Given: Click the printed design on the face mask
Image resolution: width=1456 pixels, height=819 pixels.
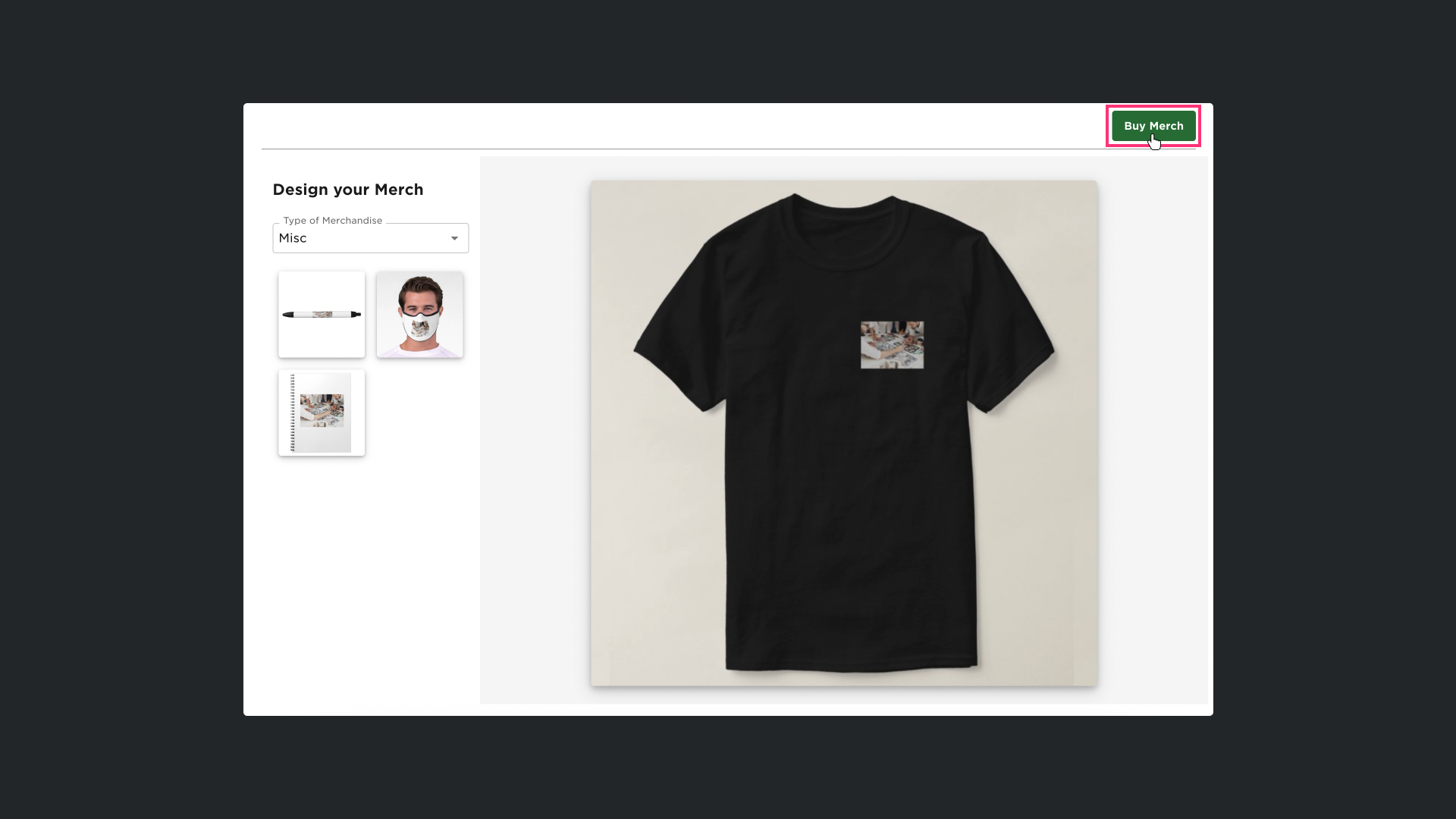Looking at the screenshot, I should [419, 328].
